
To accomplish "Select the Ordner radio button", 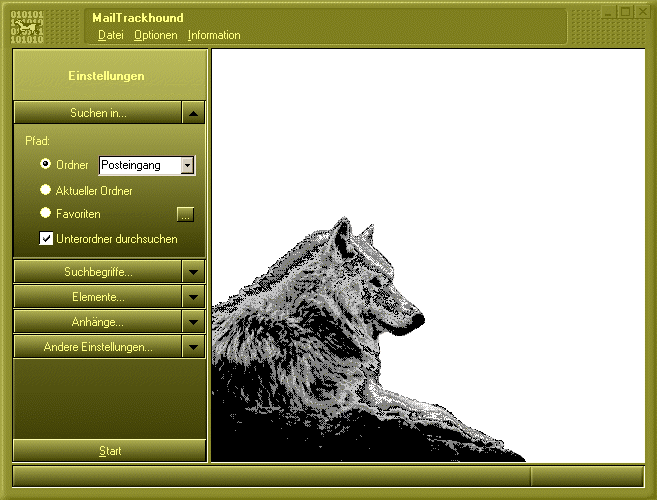I will (x=45, y=164).
